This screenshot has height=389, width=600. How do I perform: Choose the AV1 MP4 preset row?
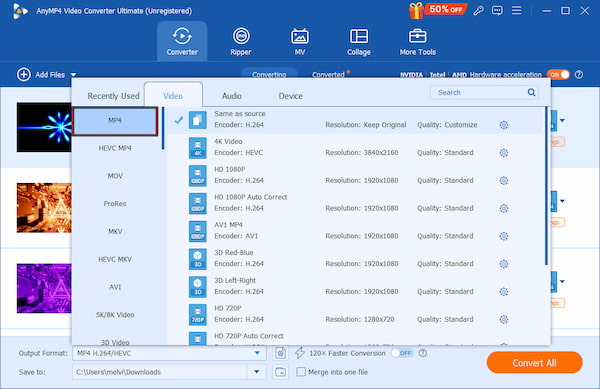coord(355,231)
